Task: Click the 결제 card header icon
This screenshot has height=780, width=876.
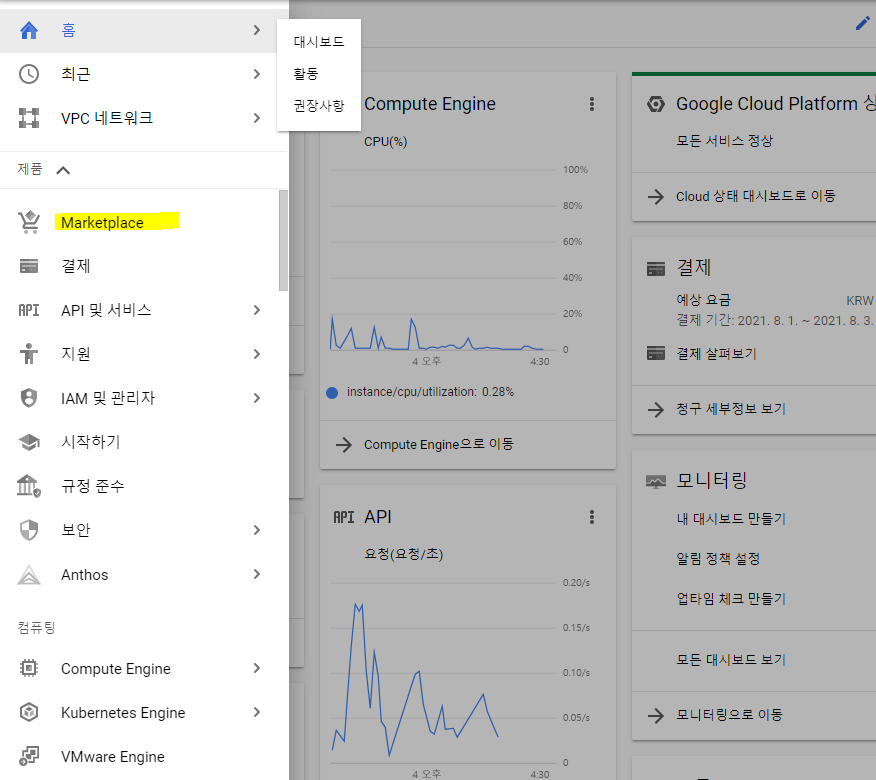Action: 656,269
